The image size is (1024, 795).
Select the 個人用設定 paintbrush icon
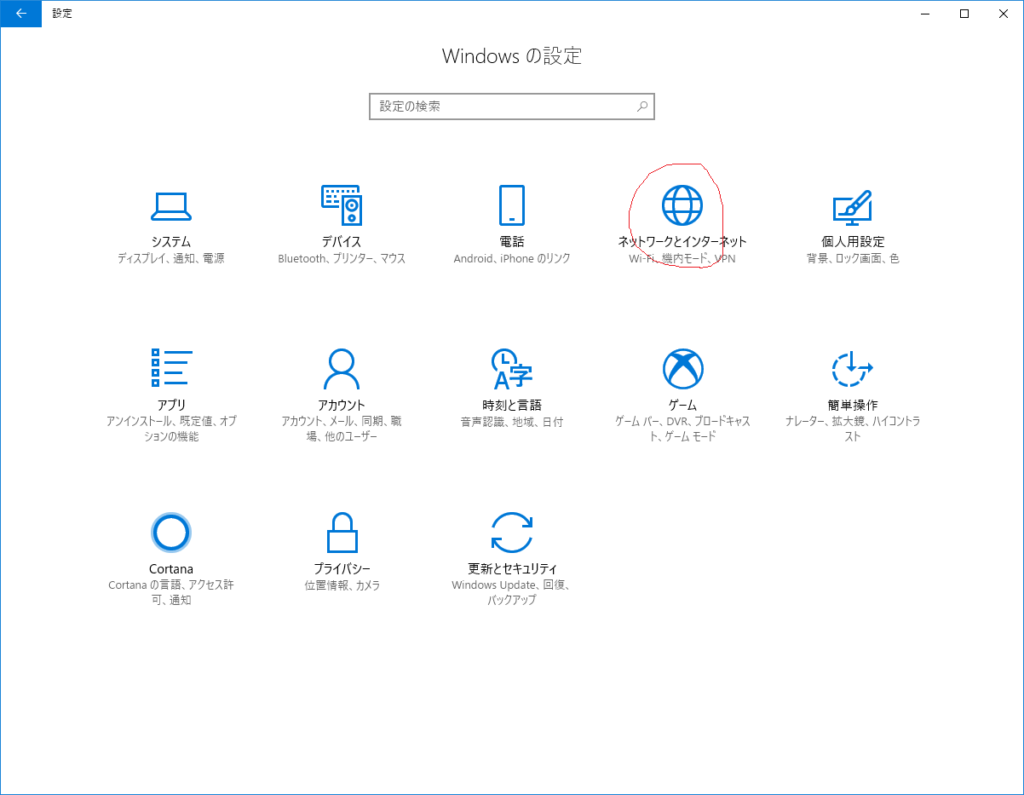click(x=853, y=206)
